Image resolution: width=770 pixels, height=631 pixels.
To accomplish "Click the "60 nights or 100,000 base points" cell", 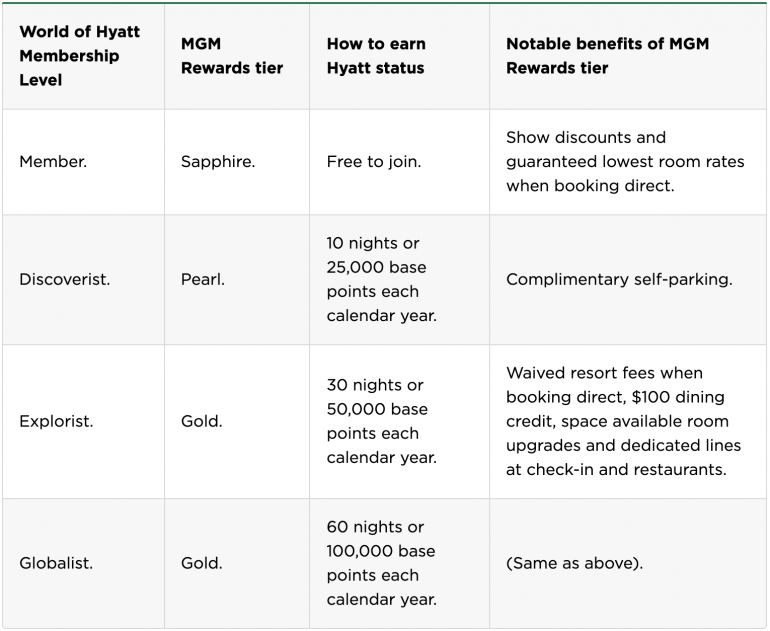I will (382, 563).
